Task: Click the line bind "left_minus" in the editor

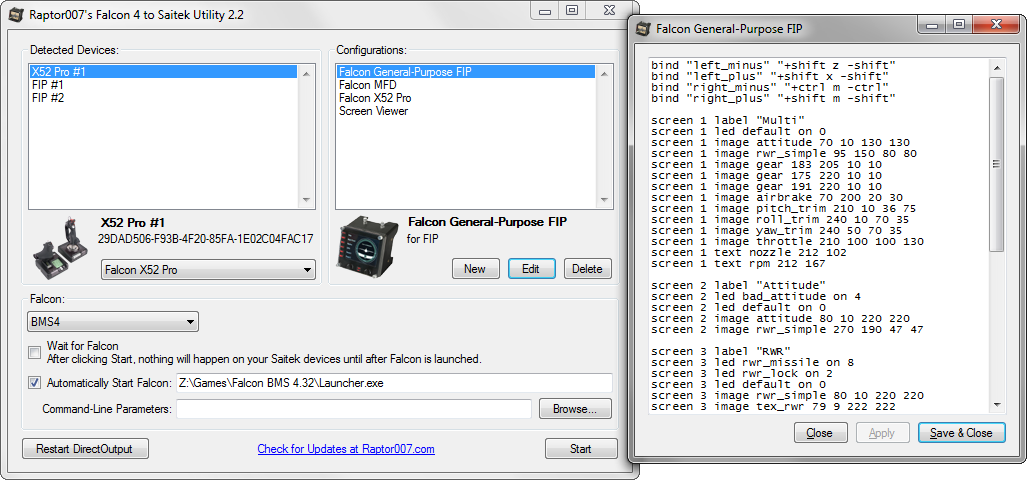Action: pos(773,65)
